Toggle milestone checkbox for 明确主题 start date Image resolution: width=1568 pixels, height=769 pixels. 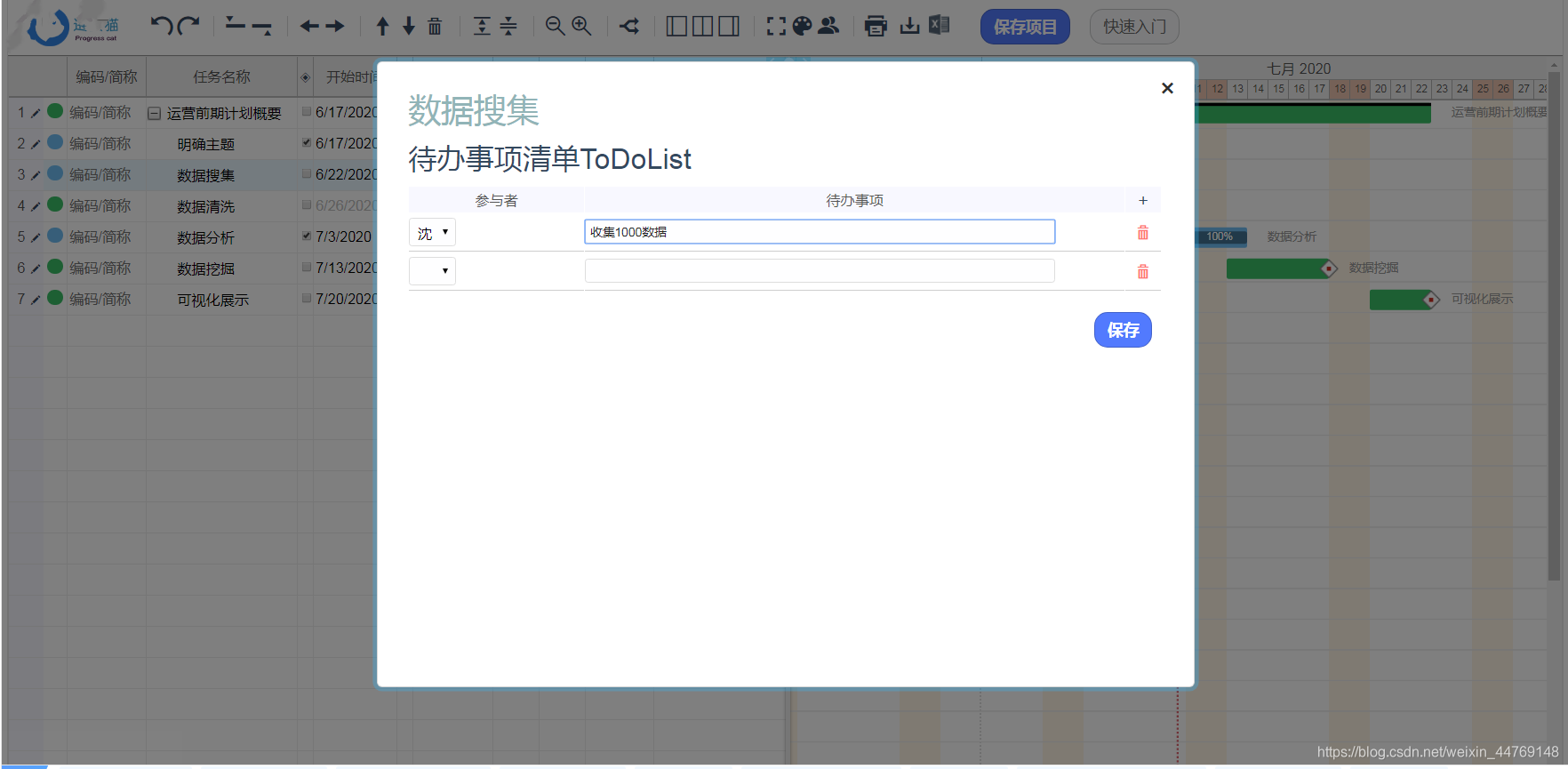pyautogui.click(x=307, y=142)
